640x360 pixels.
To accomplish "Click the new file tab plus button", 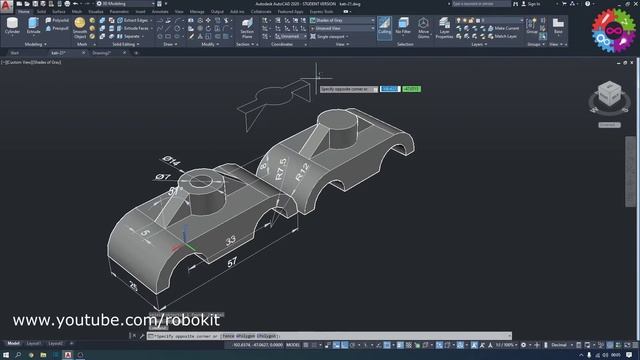I will (x=136, y=53).
